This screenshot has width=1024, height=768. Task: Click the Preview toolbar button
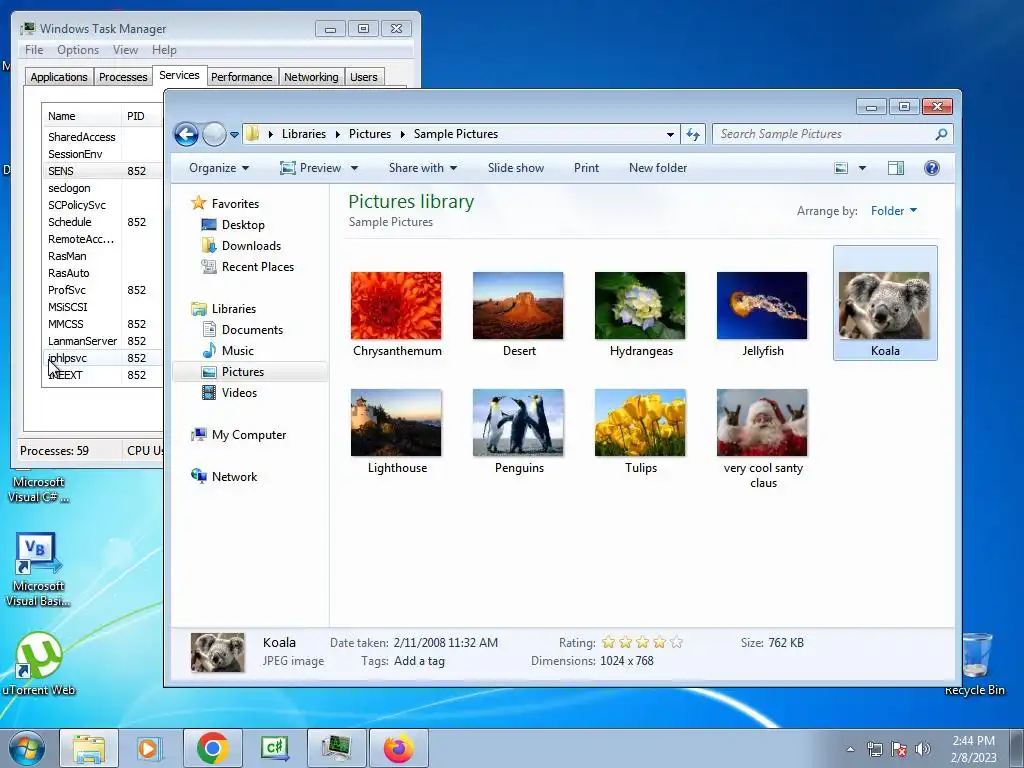click(310, 168)
